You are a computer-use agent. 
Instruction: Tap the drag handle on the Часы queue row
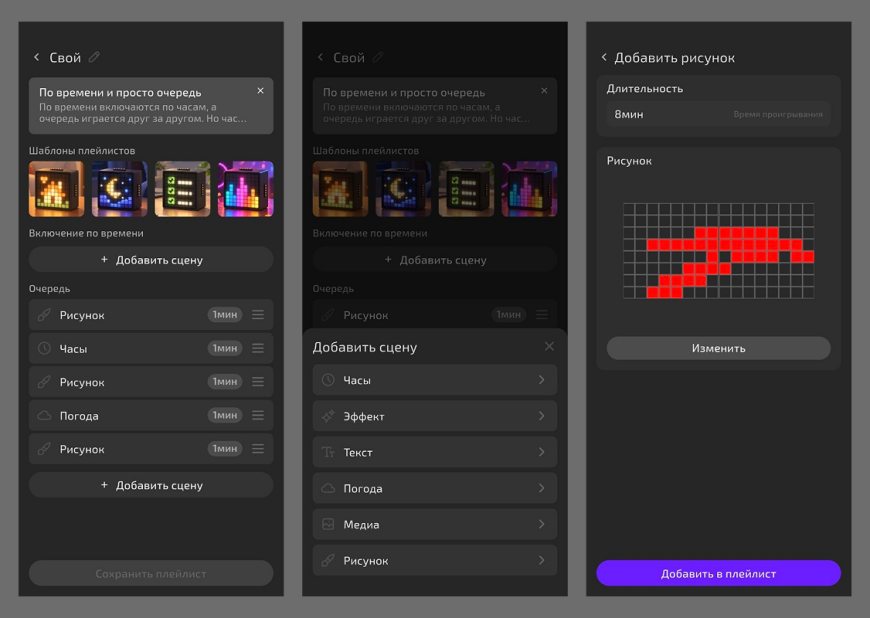click(x=258, y=348)
